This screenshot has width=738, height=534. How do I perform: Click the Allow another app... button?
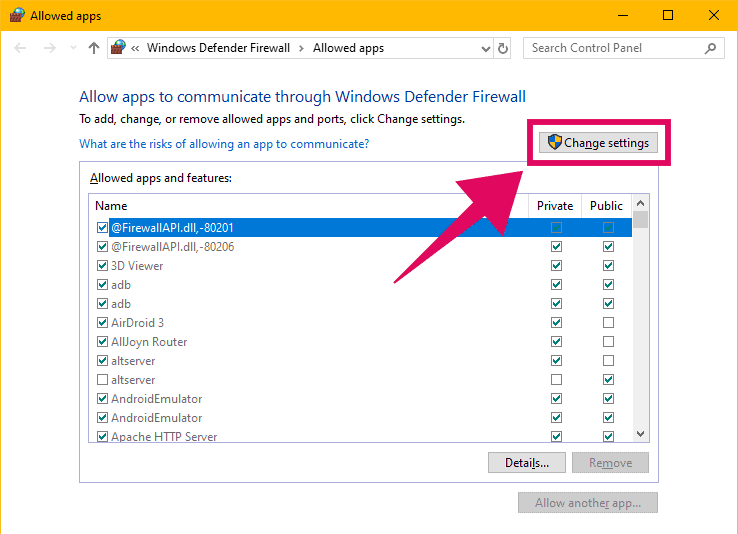[588, 502]
